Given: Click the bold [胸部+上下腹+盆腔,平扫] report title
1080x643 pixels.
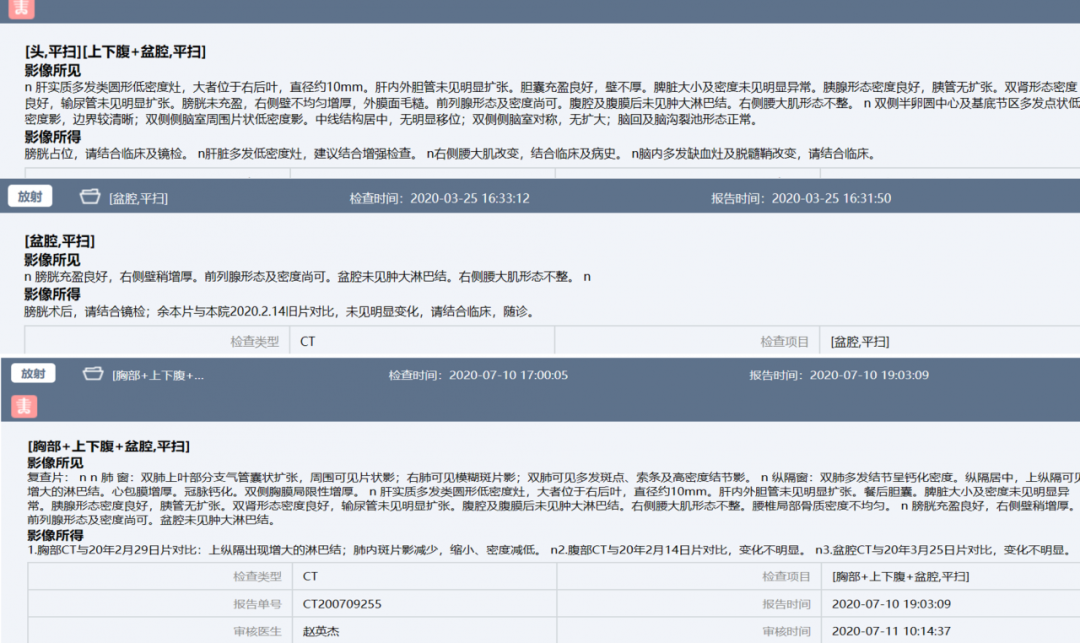Looking at the screenshot, I should click(x=109, y=446).
